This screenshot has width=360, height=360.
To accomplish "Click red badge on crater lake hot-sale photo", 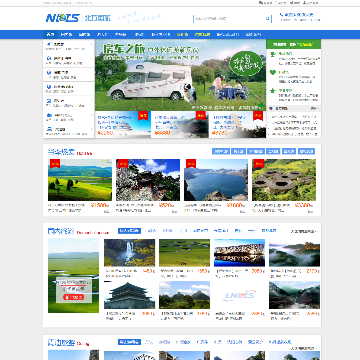I will pos(191,164).
